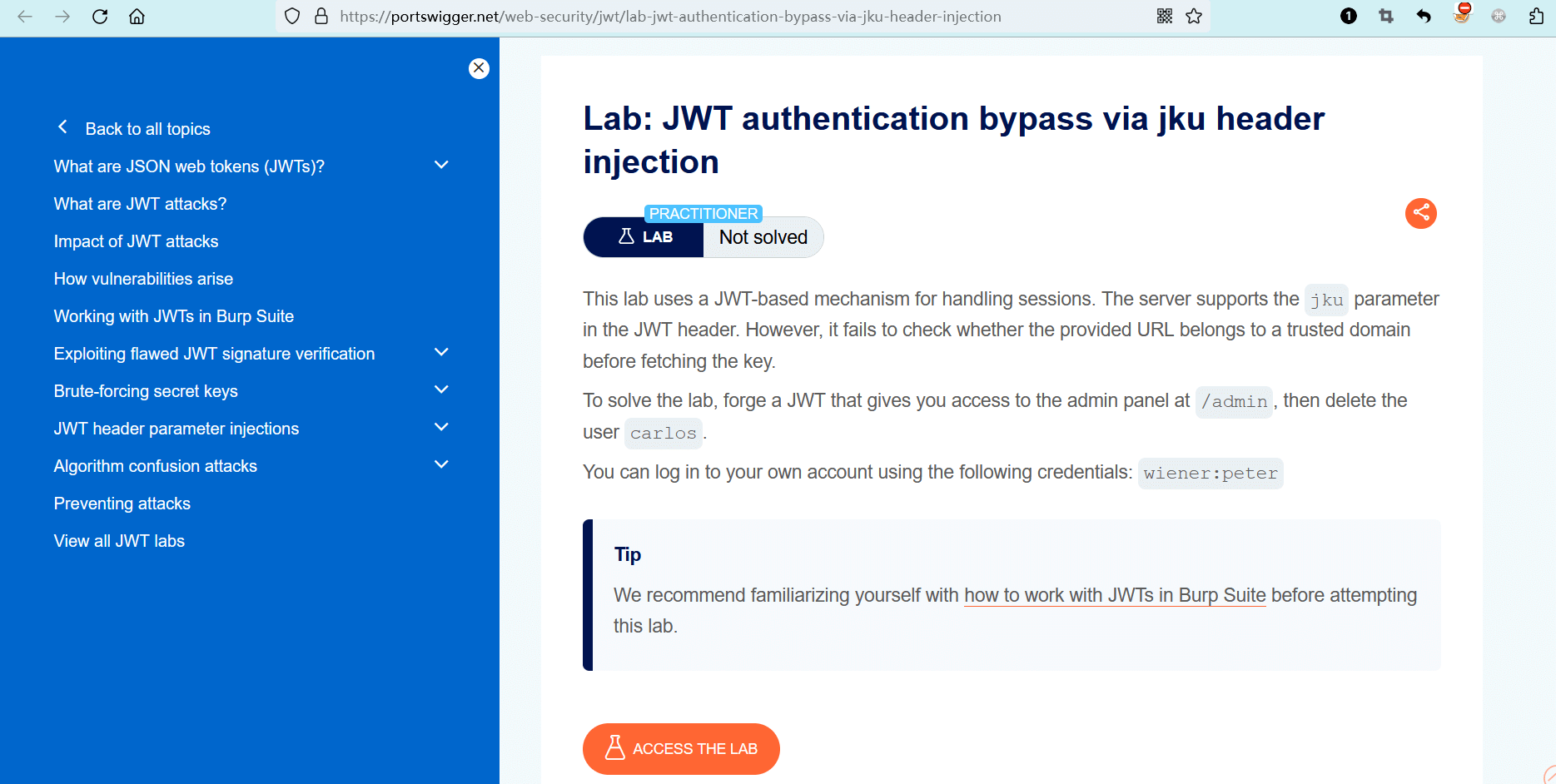Screen dimensions: 1556x784
Task: Click the URL address bar
Action: click(669, 17)
